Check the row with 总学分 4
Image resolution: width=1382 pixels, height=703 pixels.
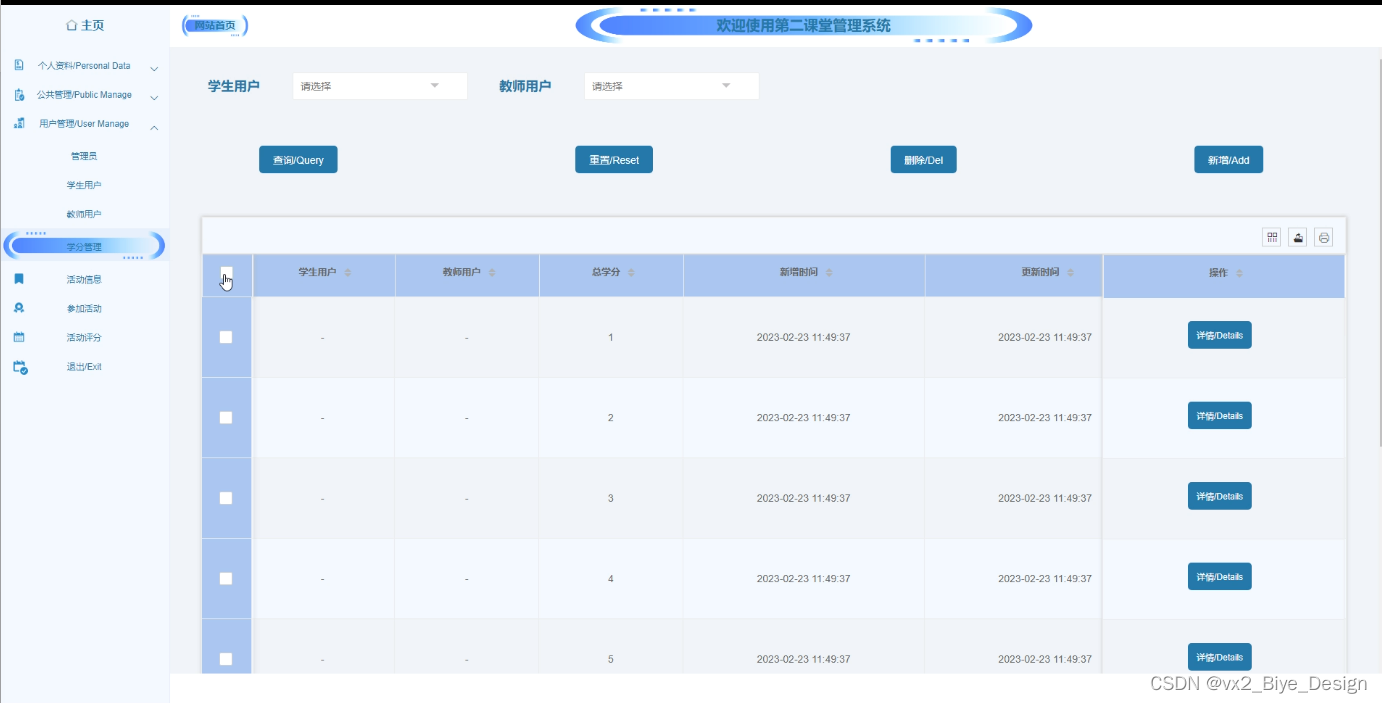pos(226,578)
